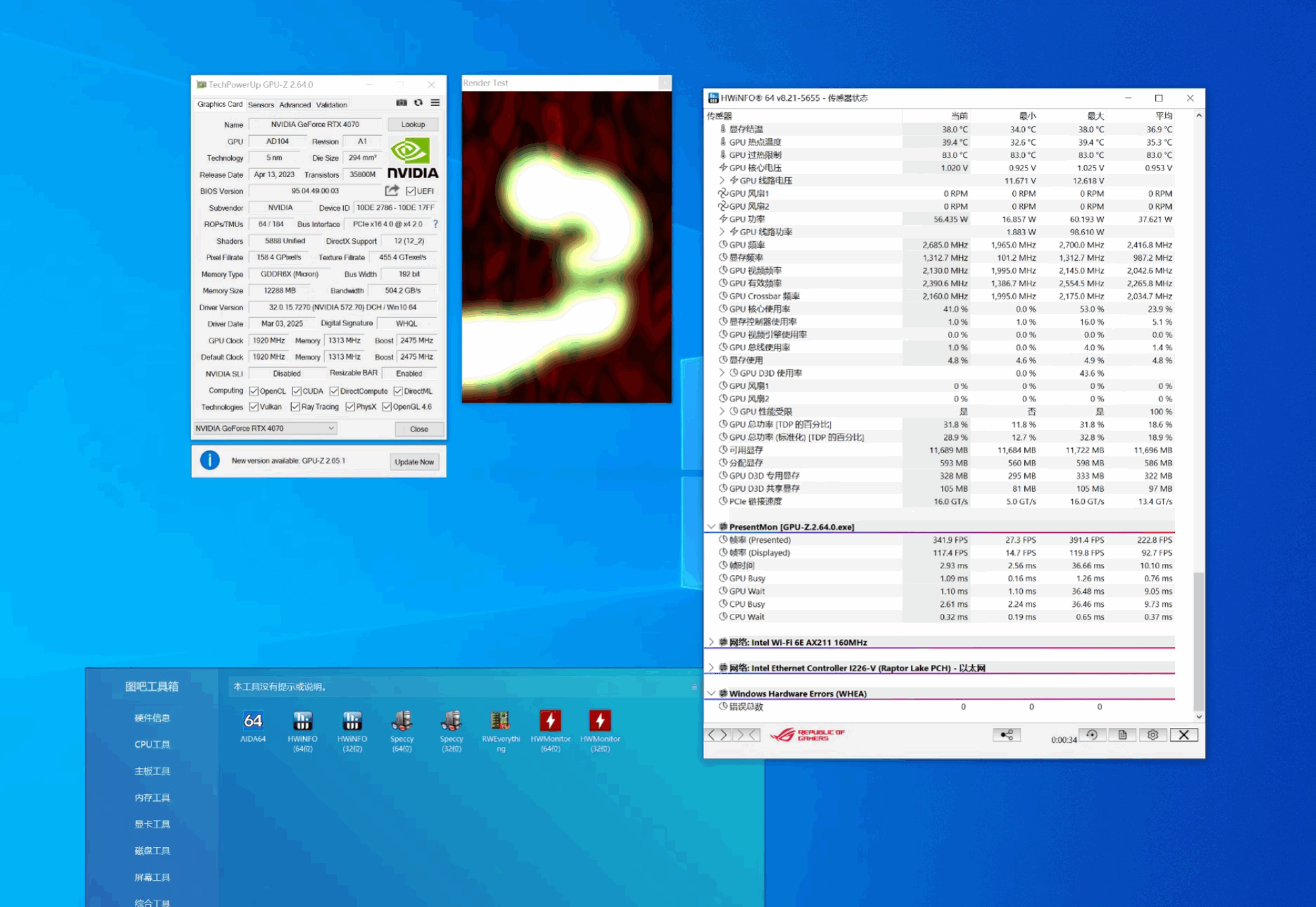Toggle the PhysX checkbox

click(350, 406)
